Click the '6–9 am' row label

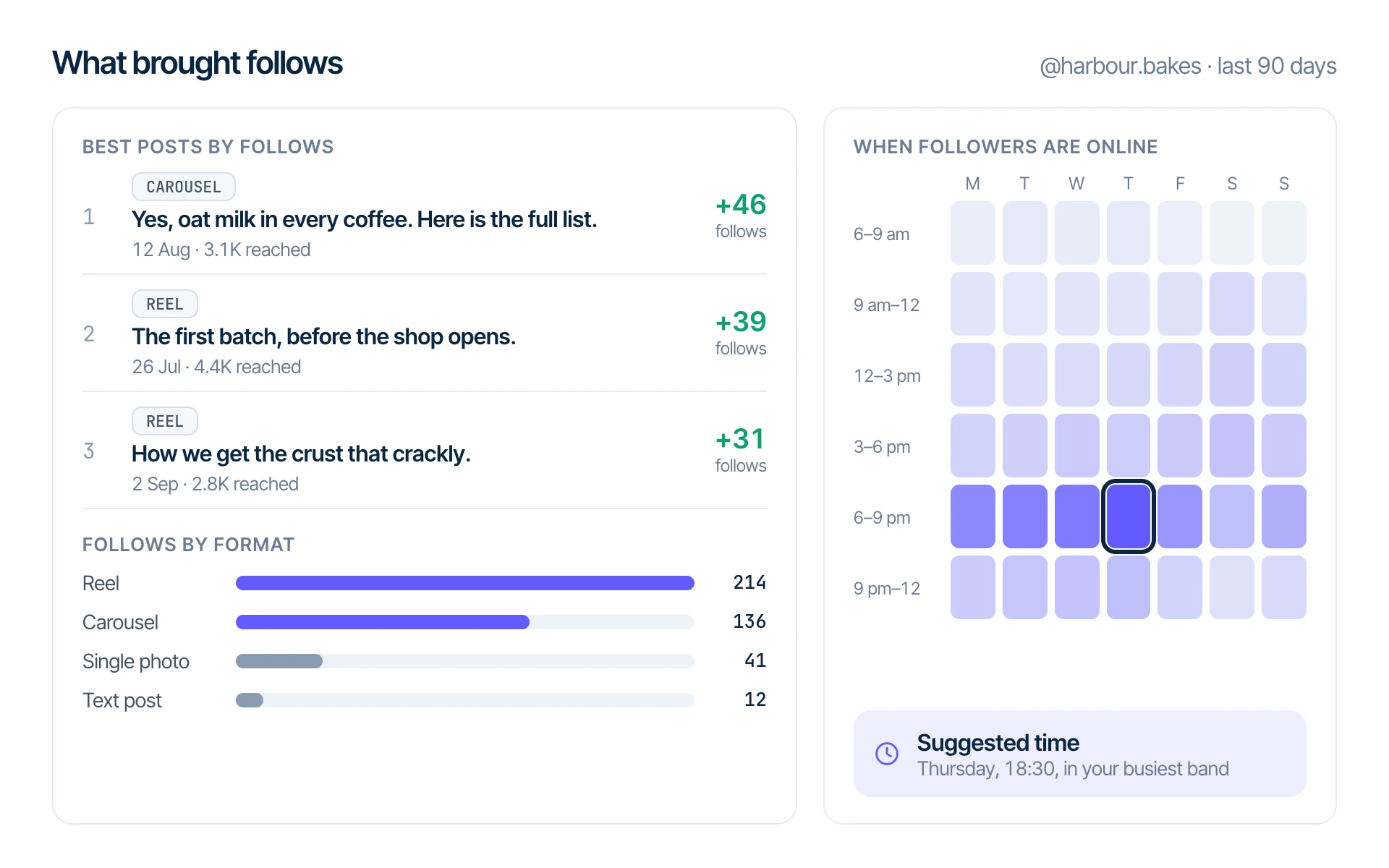click(x=881, y=234)
